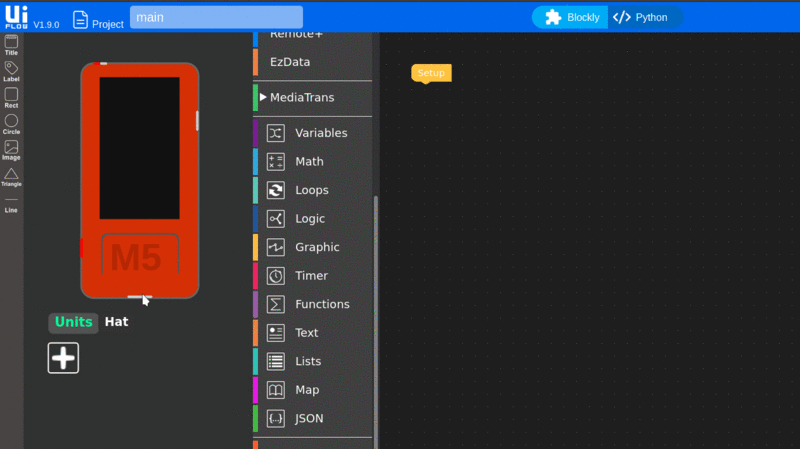Screen dimensions: 800x449
Task: Click the project name input field
Action: point(216,17)
